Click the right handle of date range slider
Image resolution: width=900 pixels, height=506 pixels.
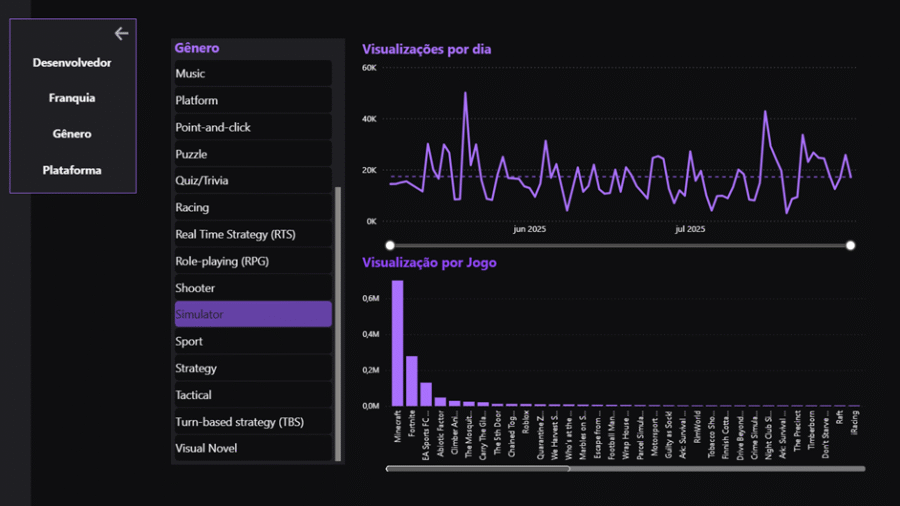pyautogui.click(x=850, y=245)
